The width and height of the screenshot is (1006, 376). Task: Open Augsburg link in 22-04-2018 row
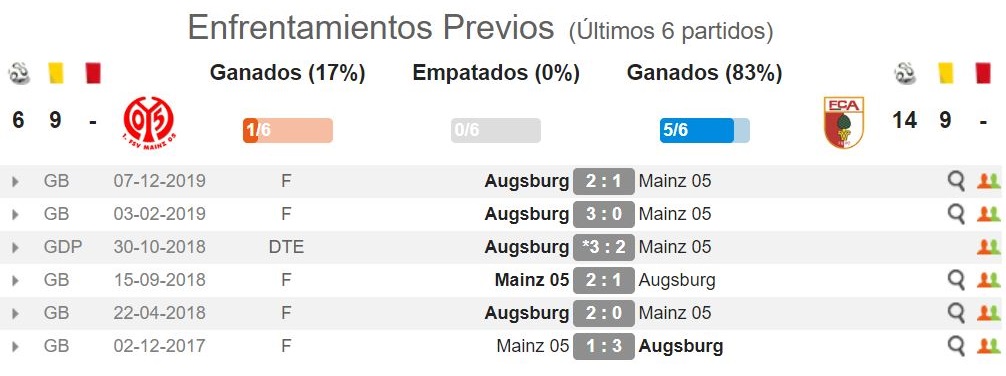[x=527, y=313]
